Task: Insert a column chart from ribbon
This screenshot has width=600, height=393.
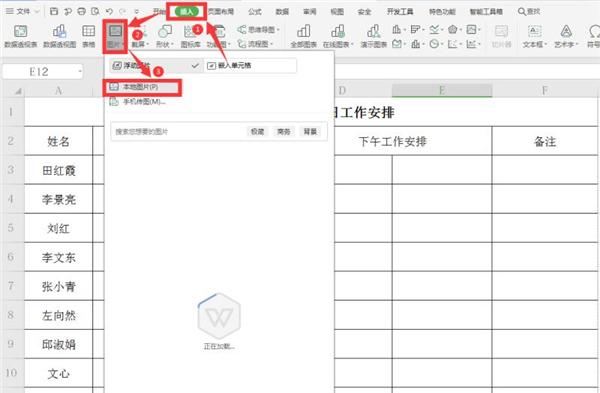Action: coord(398,29)
